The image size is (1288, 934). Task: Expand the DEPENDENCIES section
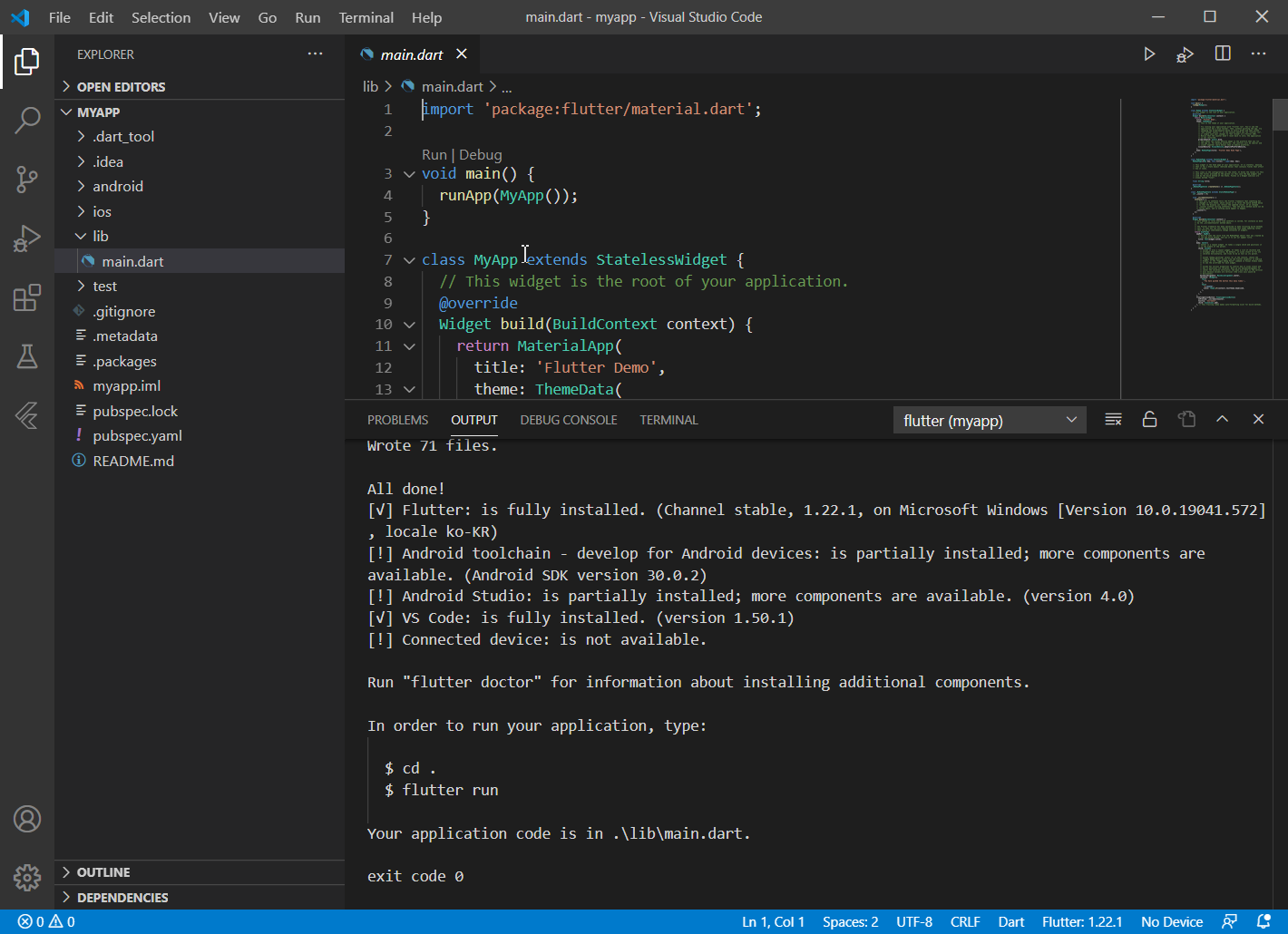pyautogui.click(x=200, y=897)
